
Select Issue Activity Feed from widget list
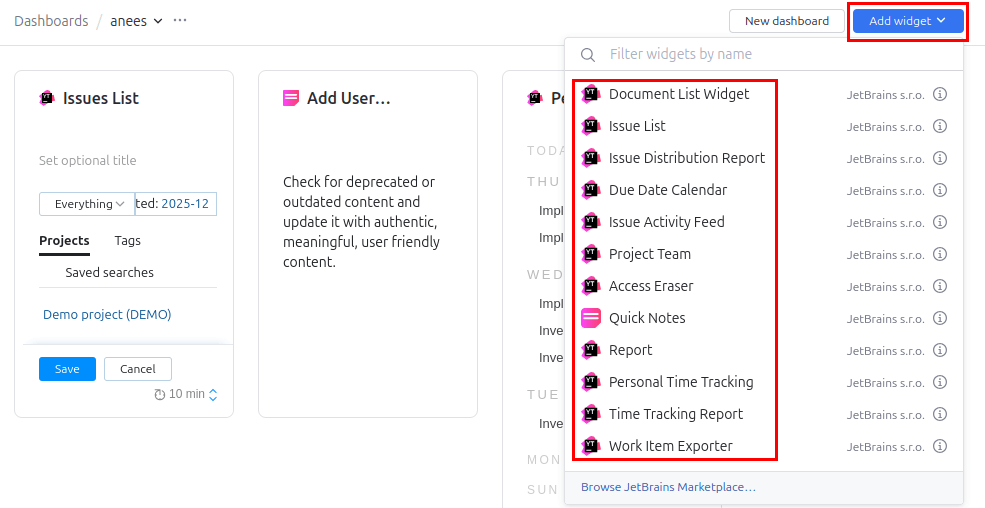(x=666, y=222)
